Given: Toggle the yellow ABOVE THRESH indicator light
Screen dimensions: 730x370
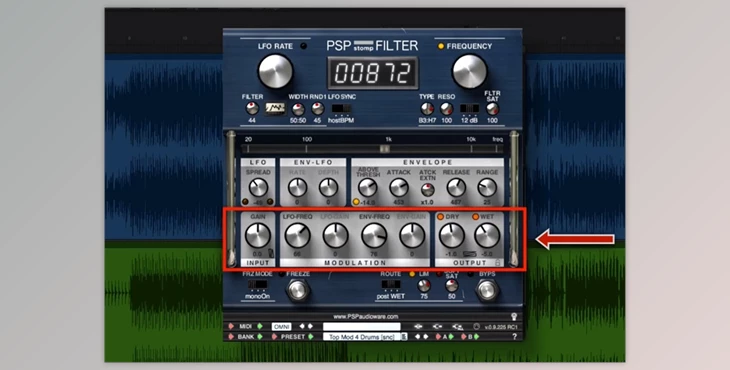Looking at the screenshot, I should tap(356, 202).
